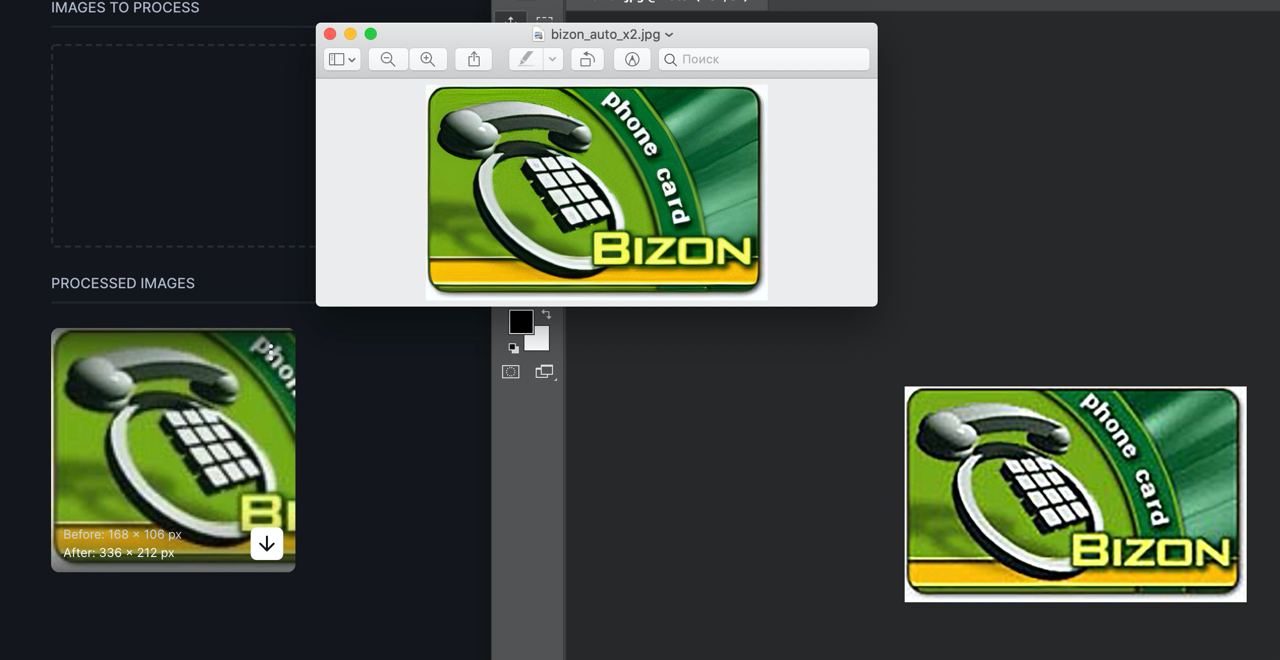Maximize the Preview window with green button

[371, 34]
